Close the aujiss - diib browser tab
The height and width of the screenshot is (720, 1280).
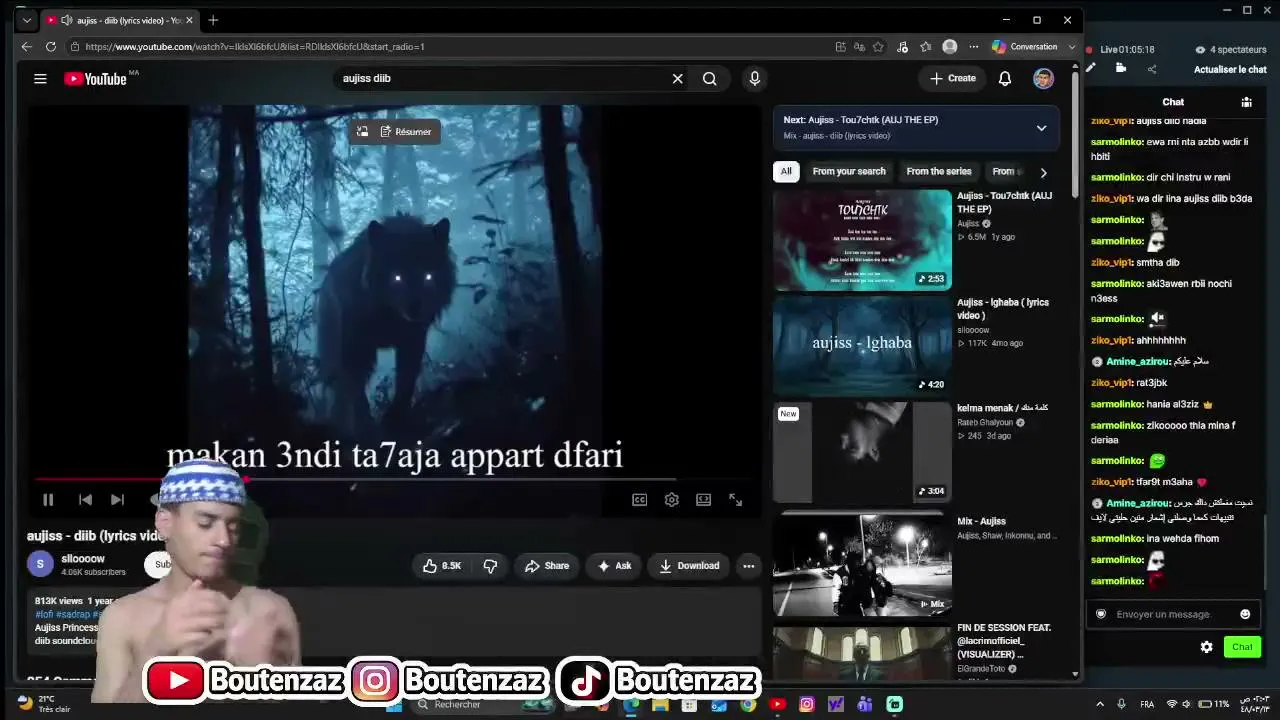[x=187, y=20]
